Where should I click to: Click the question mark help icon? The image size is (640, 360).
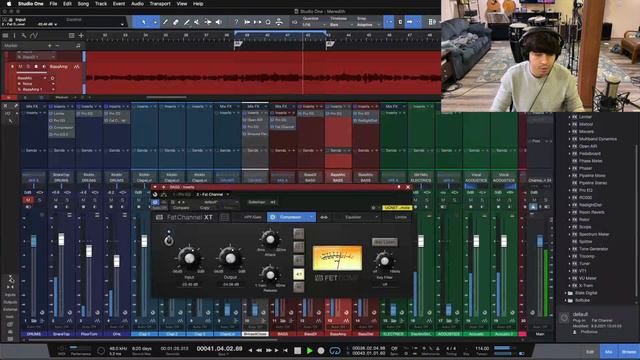coord(236,22)
